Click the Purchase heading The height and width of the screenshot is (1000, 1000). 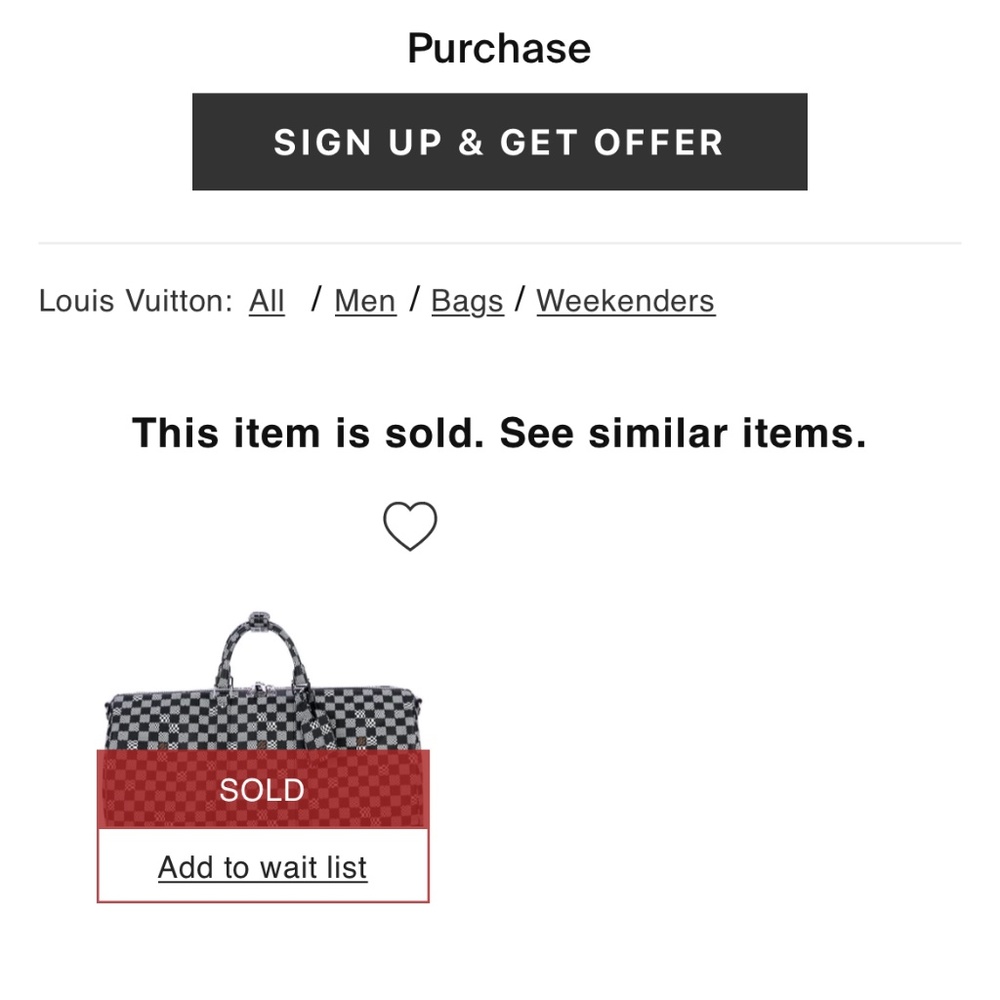tap(499, 48)
